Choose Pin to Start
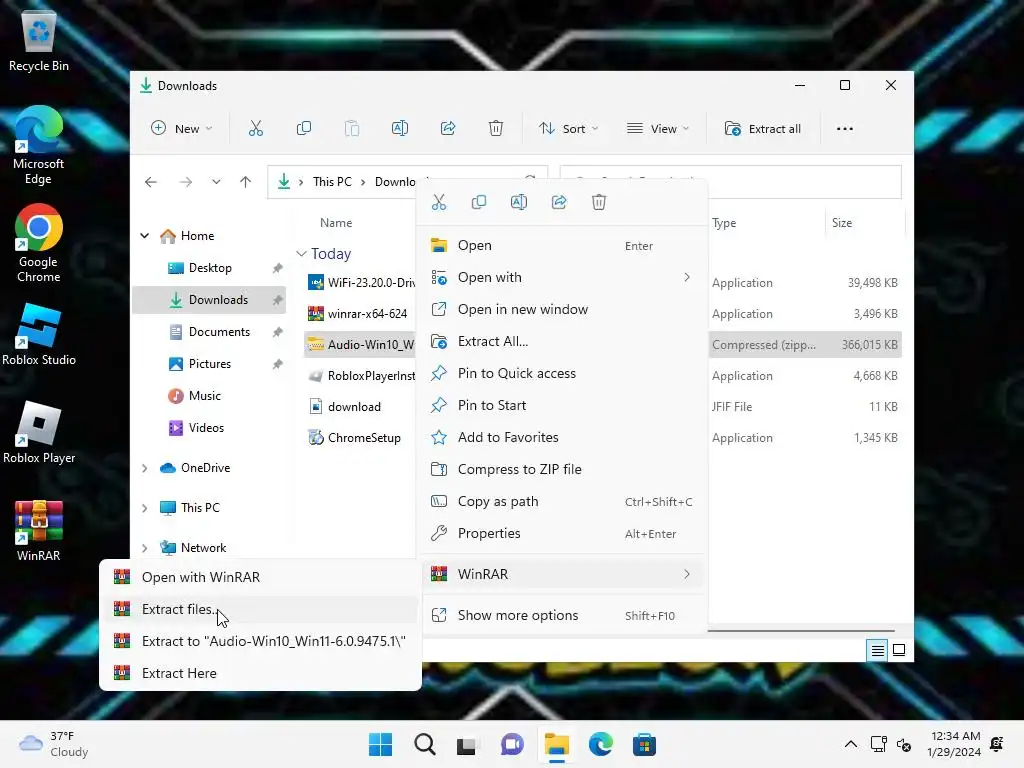This screenshot has width=1024, height=768. [x=561, y=406]
